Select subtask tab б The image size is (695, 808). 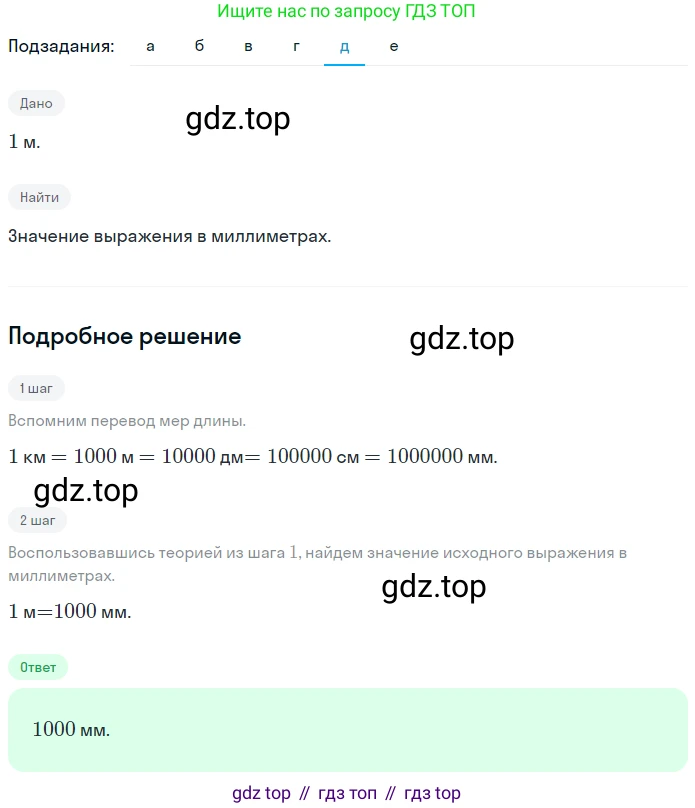[199, 46]
